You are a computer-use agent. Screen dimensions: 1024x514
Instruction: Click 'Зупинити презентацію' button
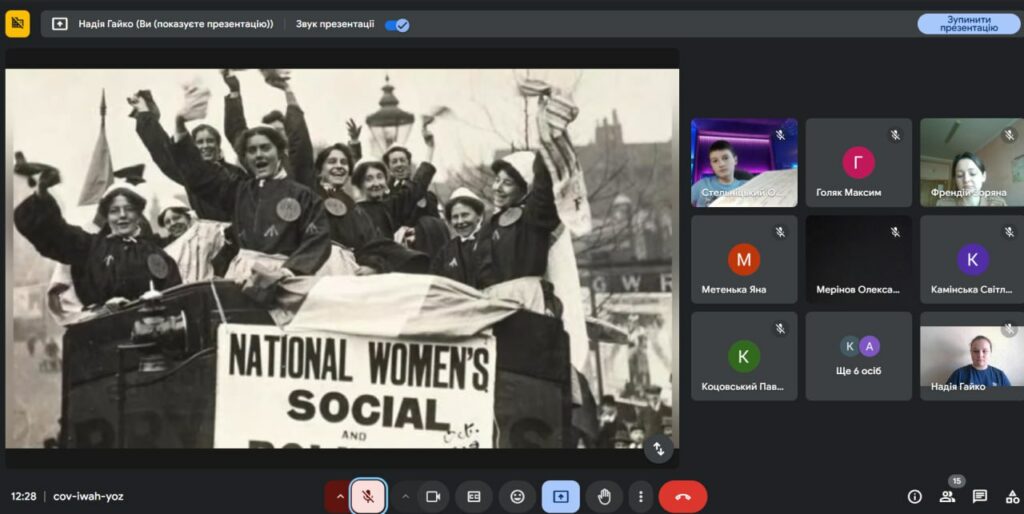(968, 24)
